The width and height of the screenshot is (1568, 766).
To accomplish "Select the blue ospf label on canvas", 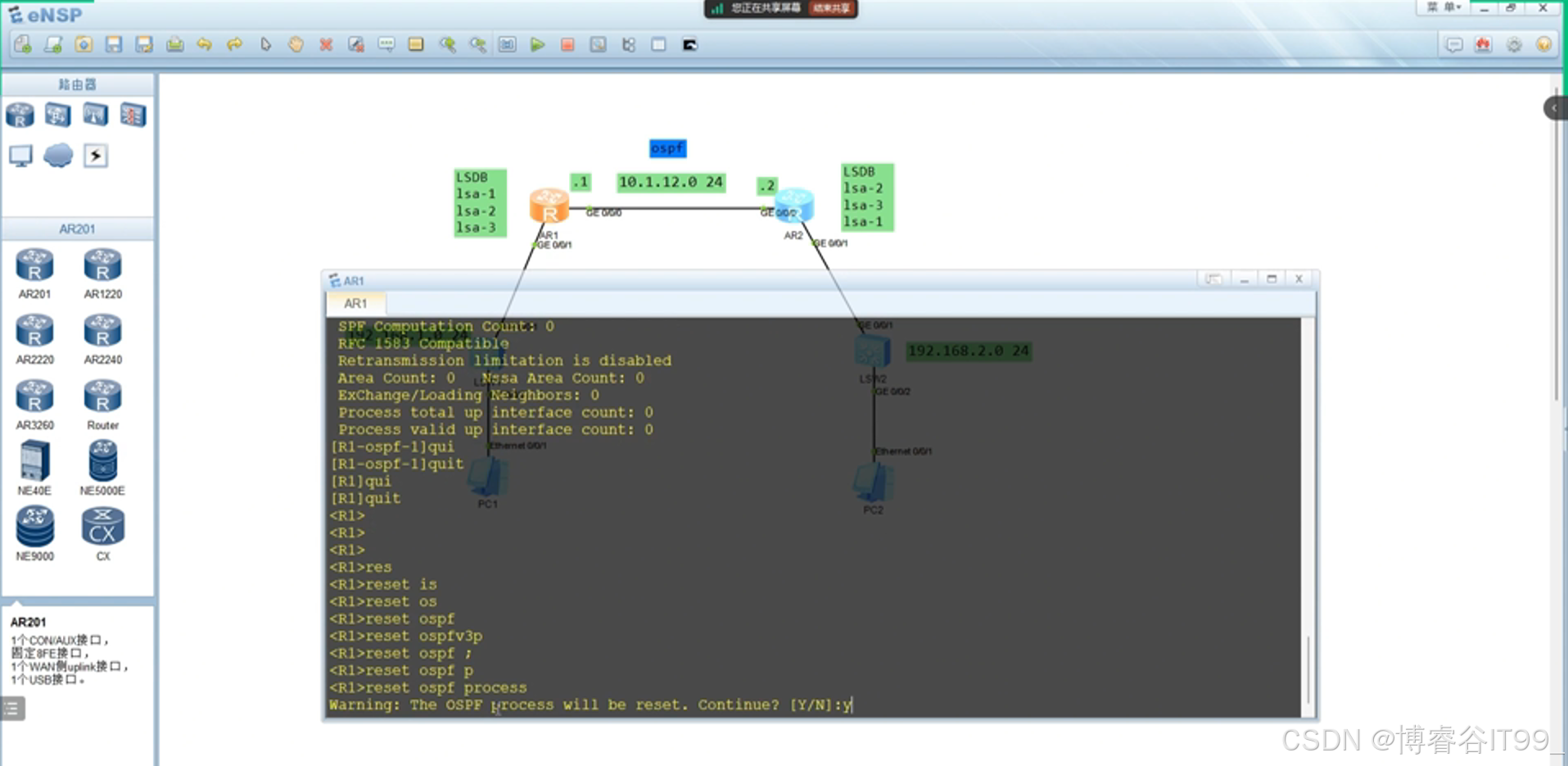I will pyautogui.click(x=667, y=148).
